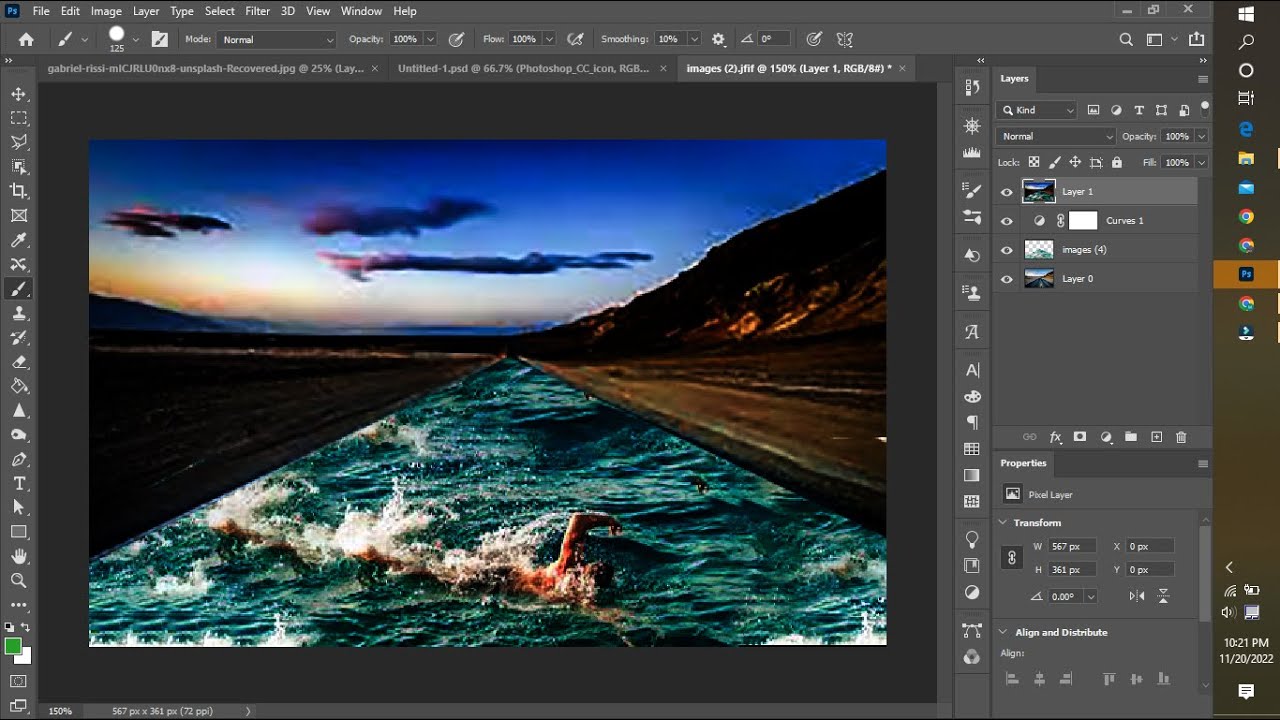Select the Zoom tool in toolbar
The image size is (1280, 720).
tap(19, 580)
